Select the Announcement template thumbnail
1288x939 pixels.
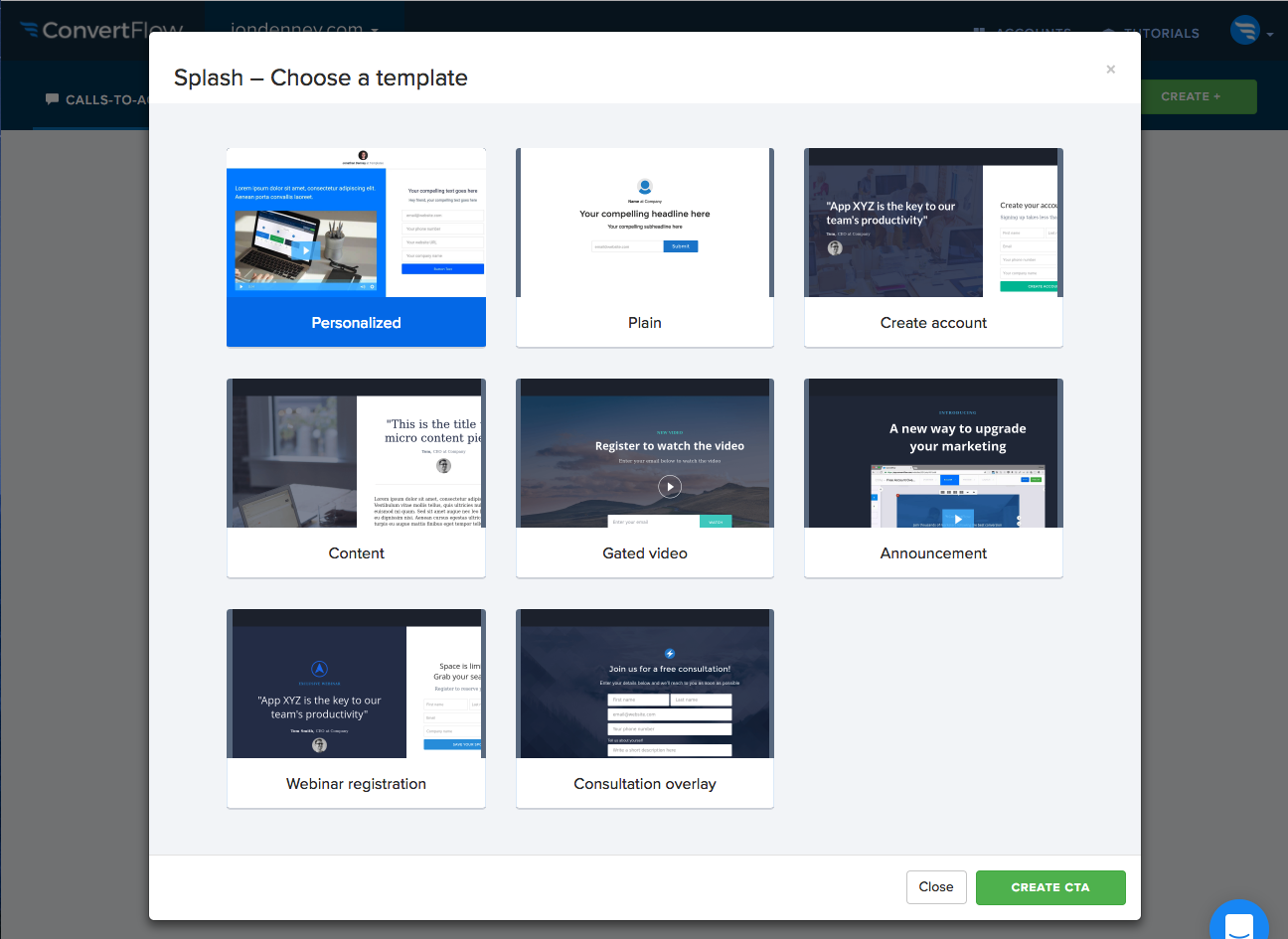(x=933, y=453)
